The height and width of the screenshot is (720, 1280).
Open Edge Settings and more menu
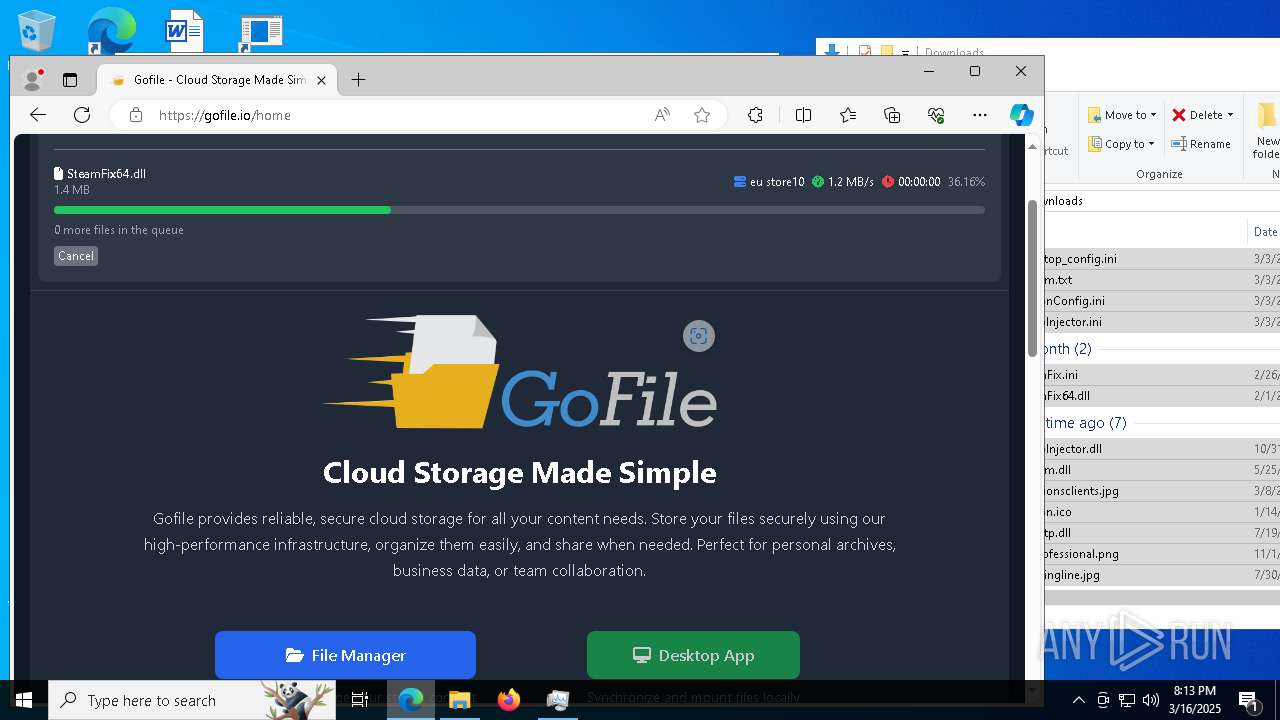click(x=980, y=115)
